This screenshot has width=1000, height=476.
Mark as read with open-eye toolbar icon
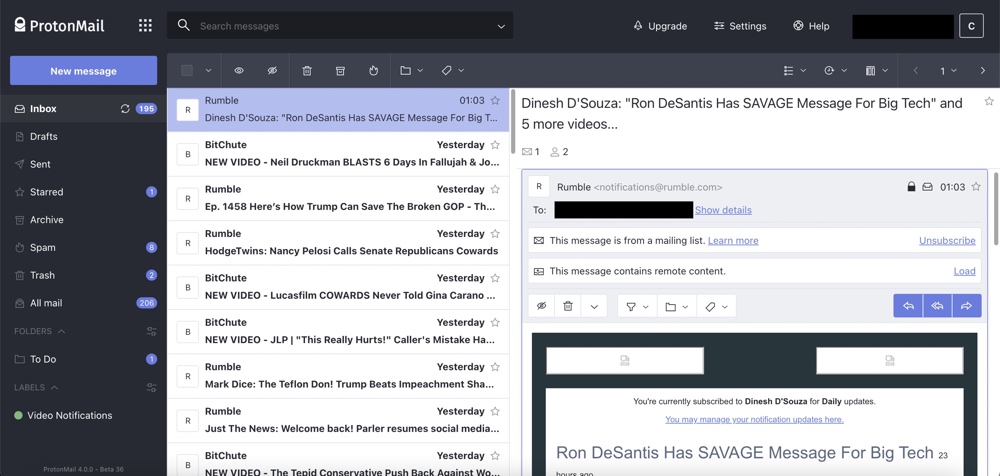point(239,71)
